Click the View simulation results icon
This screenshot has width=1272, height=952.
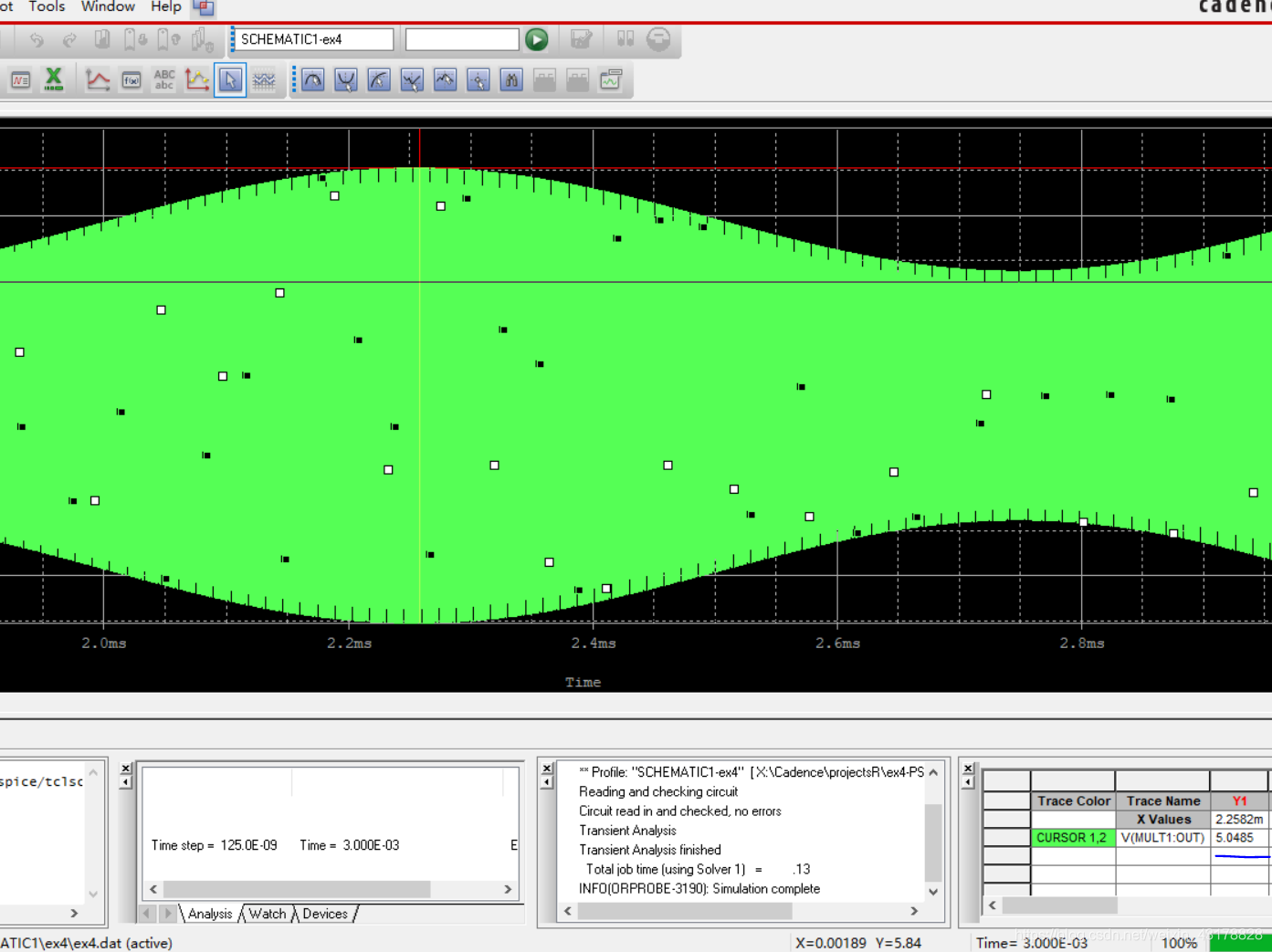[x=581, y=39]
